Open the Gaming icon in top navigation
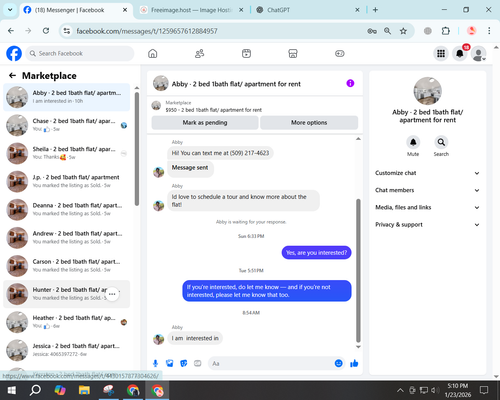The height and width of the screenshot is (400, 500). click(x=340, y=53)
